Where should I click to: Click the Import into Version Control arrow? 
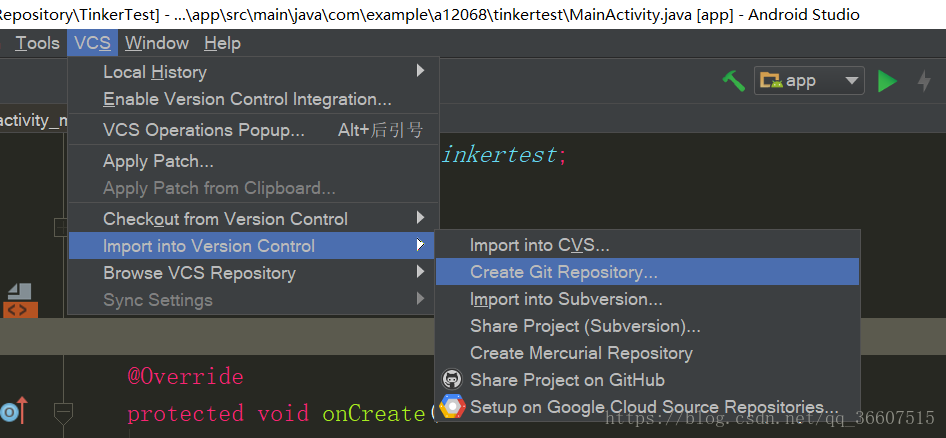[421, 245]
